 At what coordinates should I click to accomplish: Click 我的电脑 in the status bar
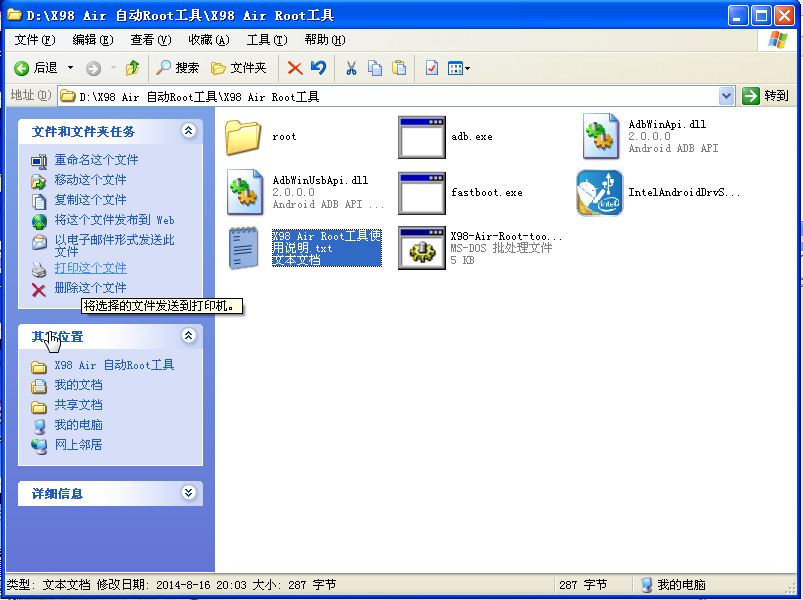pyautogui.click(x=673, y=585)
